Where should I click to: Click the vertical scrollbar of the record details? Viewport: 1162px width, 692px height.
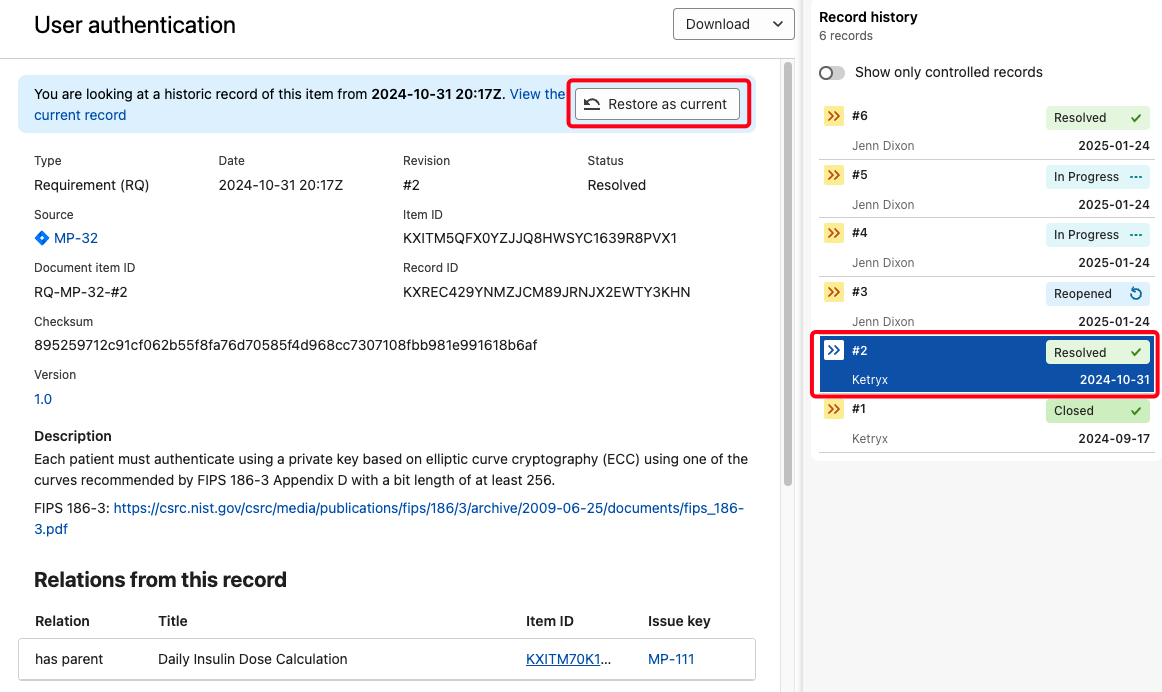pos(788,274)
